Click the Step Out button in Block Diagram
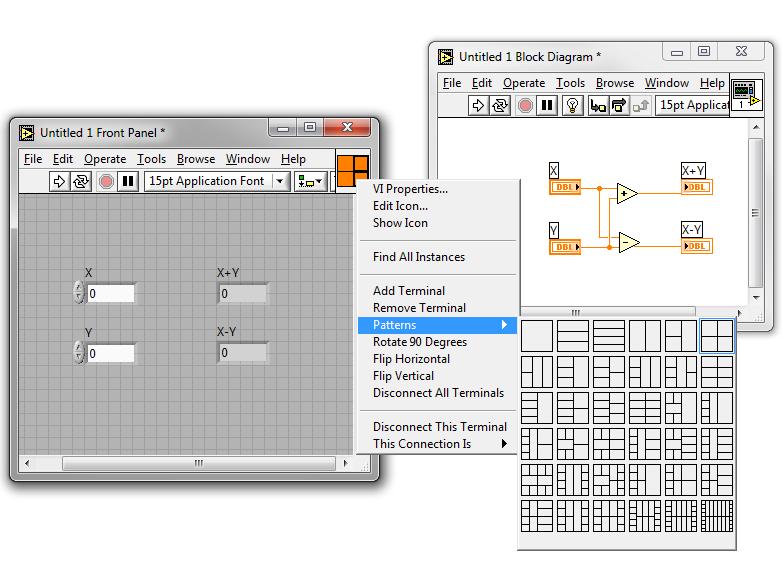Screen dimensions: 782x562 (x=641, y=105)
